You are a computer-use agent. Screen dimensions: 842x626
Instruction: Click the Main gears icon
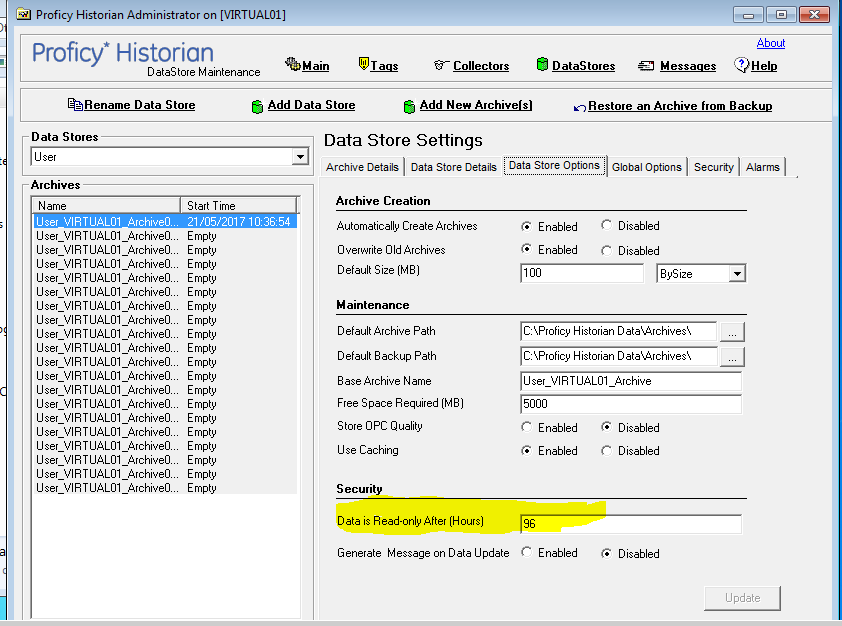tap(292, 64)
